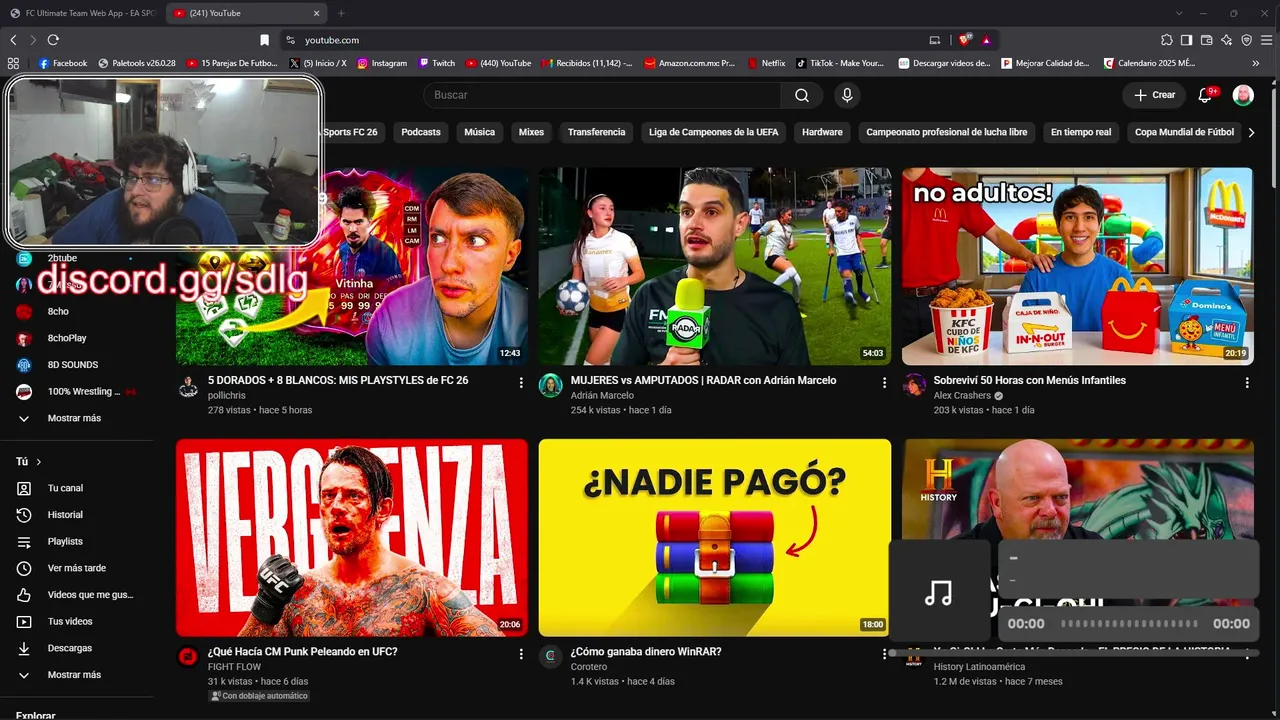
Task: Select the Liga de Campeones de la UEFA chip
Action: tap(713, 132)
